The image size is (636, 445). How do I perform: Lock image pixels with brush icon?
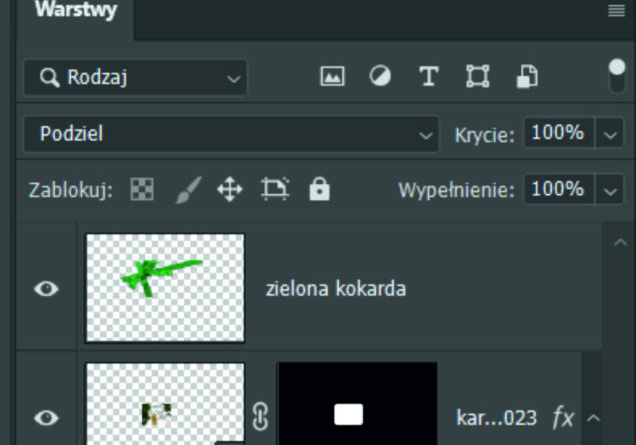[x=188, y=189]
